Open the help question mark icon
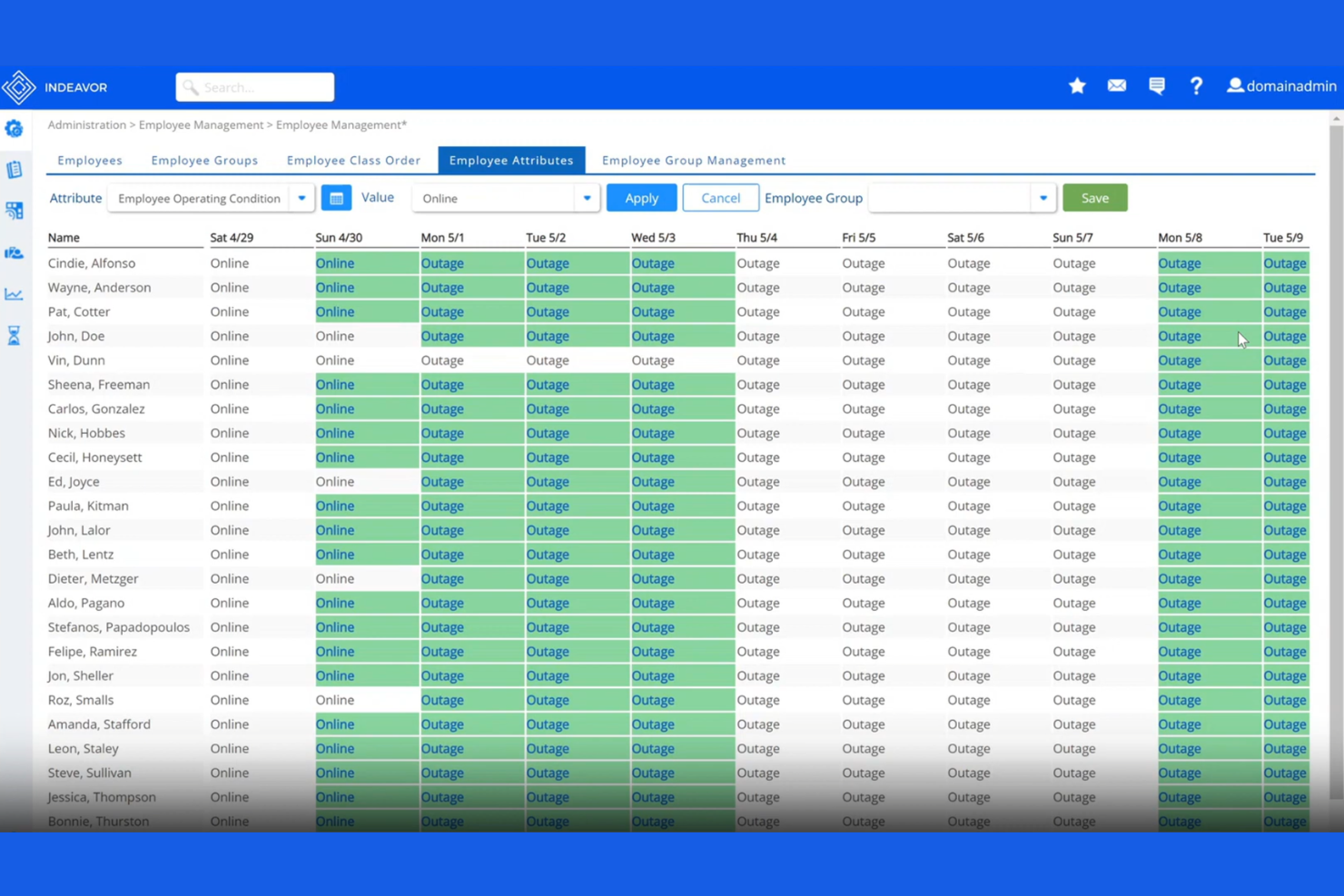This screenshot has width=1344, height=896. coord(1196,86)
